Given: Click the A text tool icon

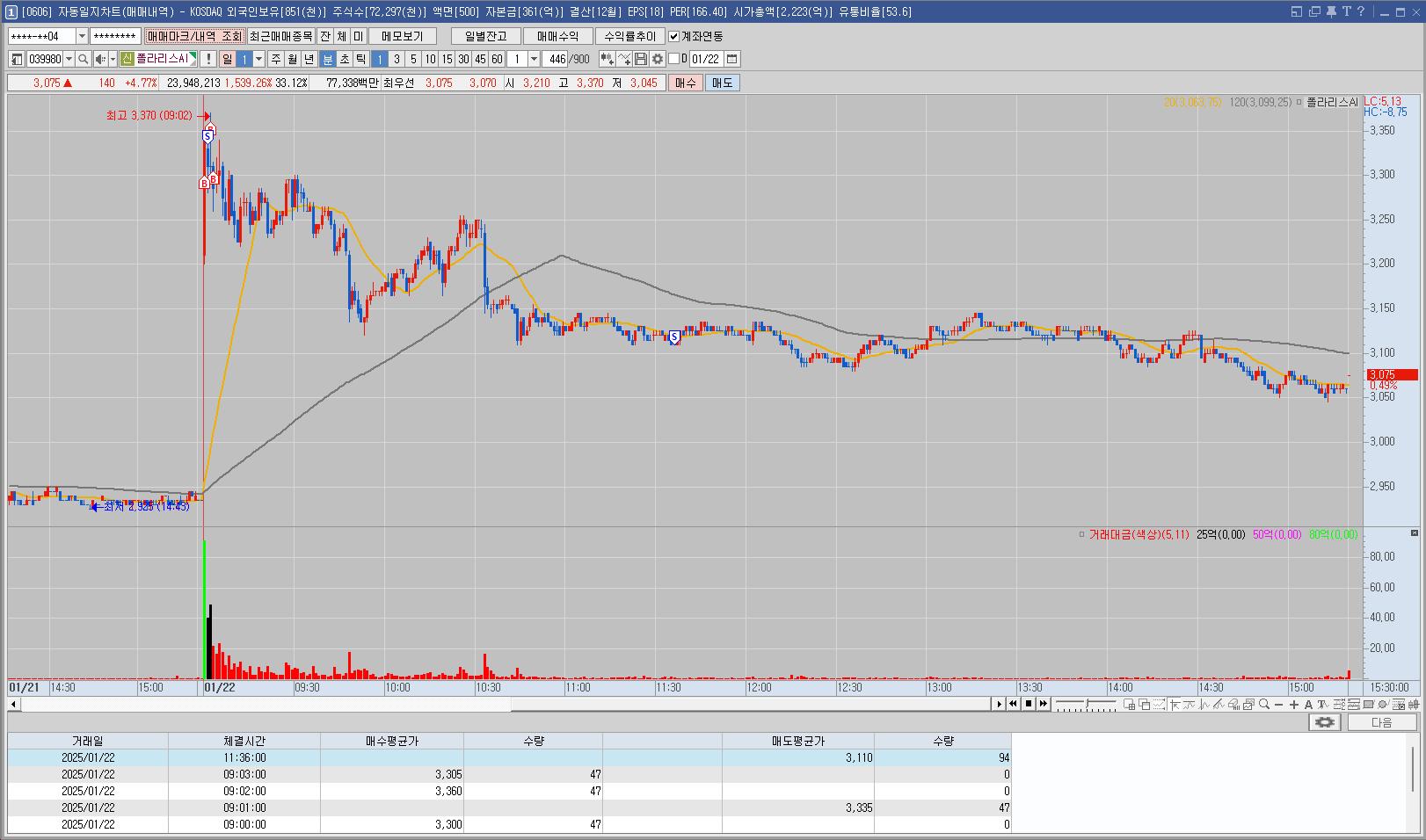Looking at the screenshot, I should [1308, 704].
